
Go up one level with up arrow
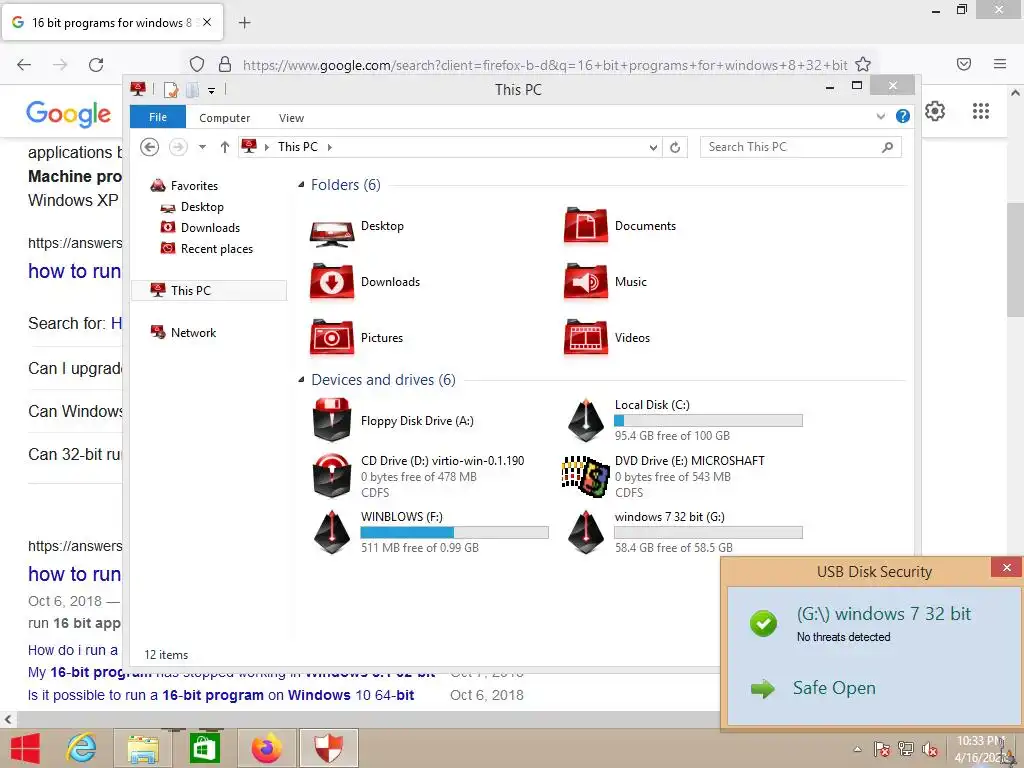(225, 148)
